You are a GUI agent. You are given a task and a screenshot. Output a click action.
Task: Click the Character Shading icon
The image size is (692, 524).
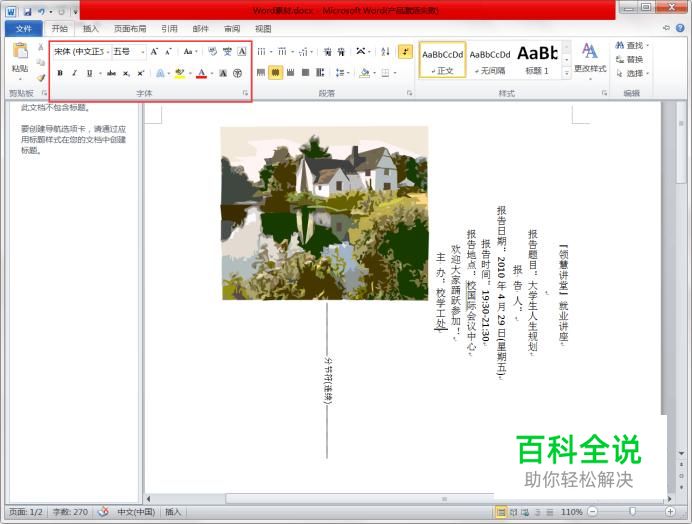[x=223, y=73]
